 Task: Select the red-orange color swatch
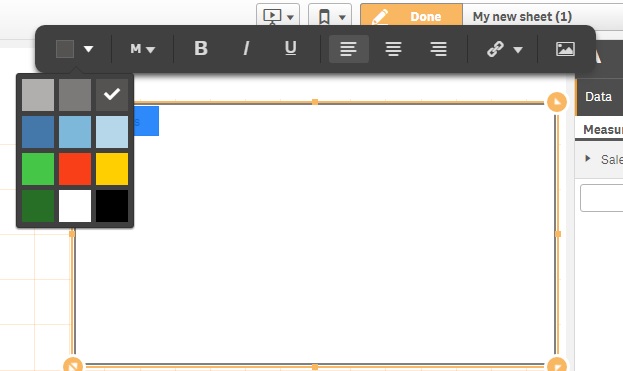(x=75, y=169)
